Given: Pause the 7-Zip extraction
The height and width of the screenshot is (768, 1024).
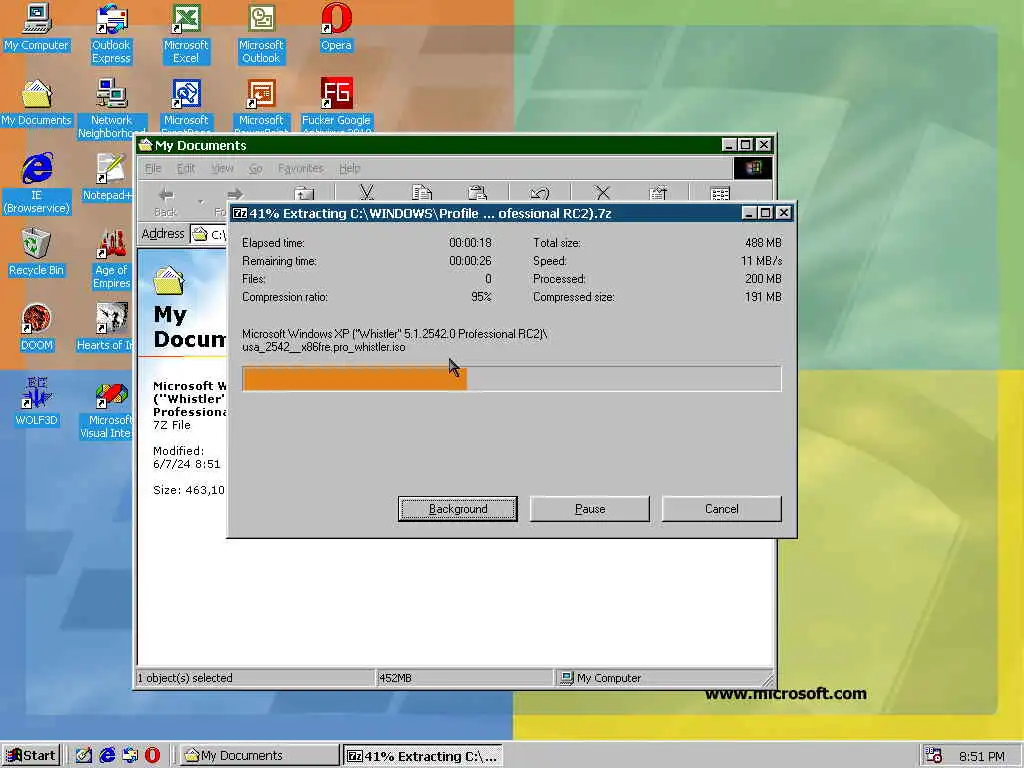Looking at the screenshot, I should pos(590,509).
